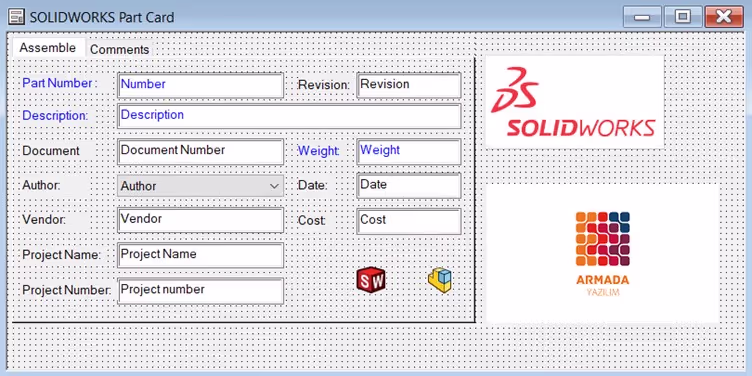
Task: Switch to the Assemble tab
Action: tap(47, 48)
